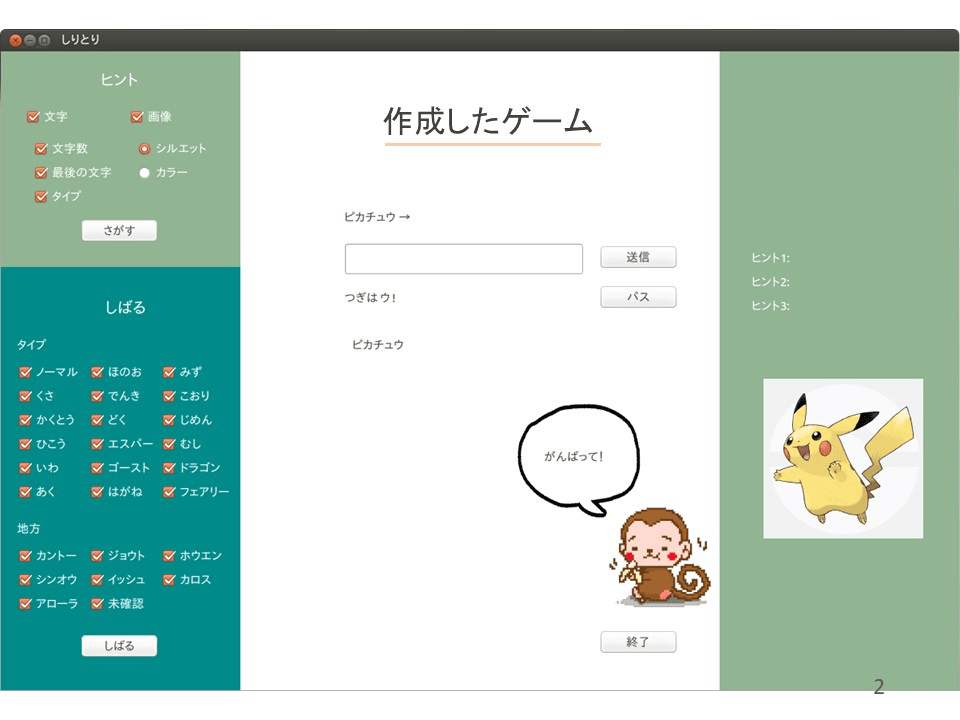Uncheck the 最後の文字 checkbox
This screenshot has height=720, width=960.
tap(41, 173)
